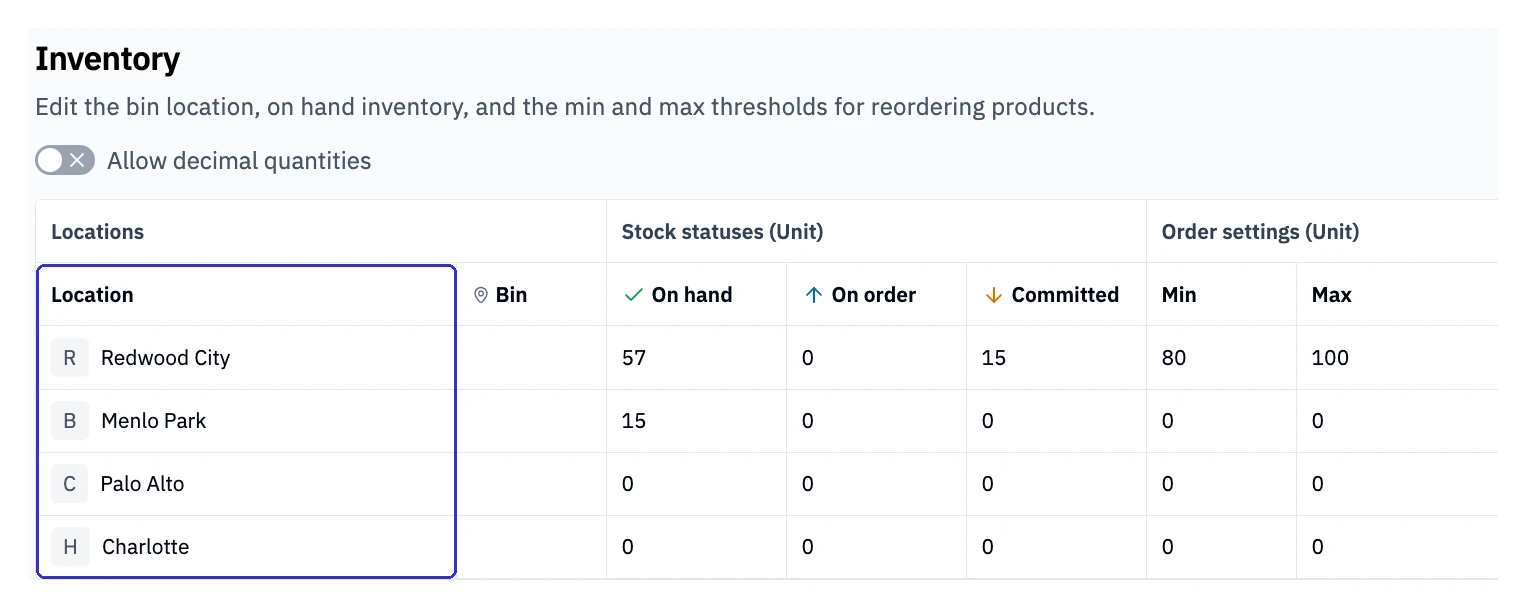The width and height of the screenshot is (1526, 608).
Task: Click the pin icon next to Bin
Action: coord(480,295)
